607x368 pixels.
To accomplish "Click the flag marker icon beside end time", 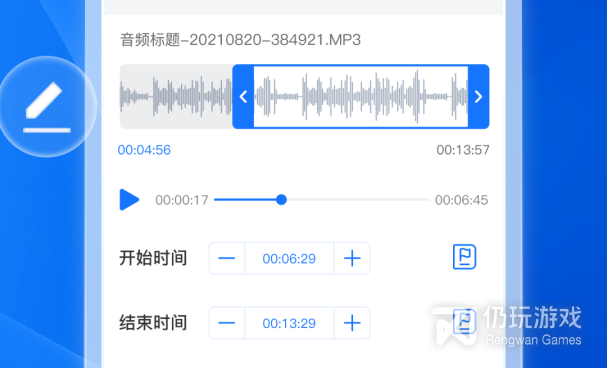I will pyautogui.click(x=465, y=321).
